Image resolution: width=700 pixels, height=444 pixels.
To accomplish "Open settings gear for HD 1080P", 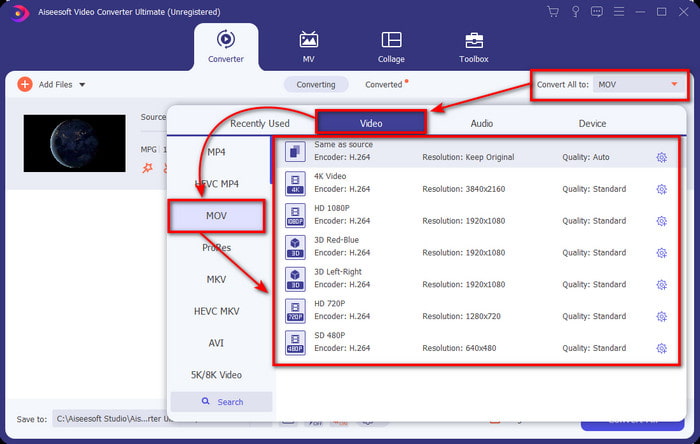I will coord(662,221).
